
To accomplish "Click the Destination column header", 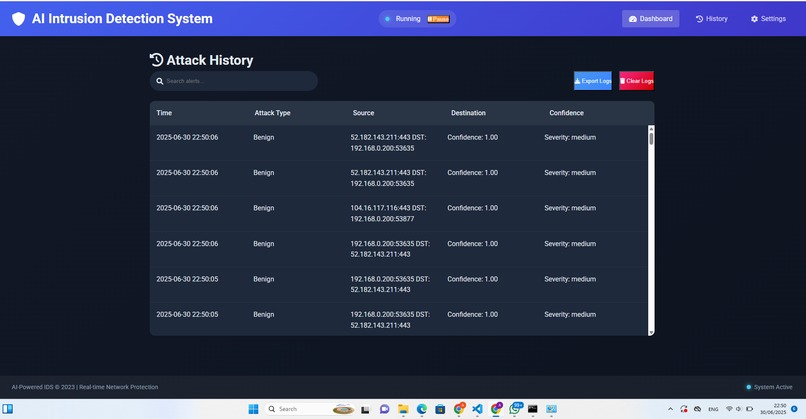I will [x=468, y=113].
